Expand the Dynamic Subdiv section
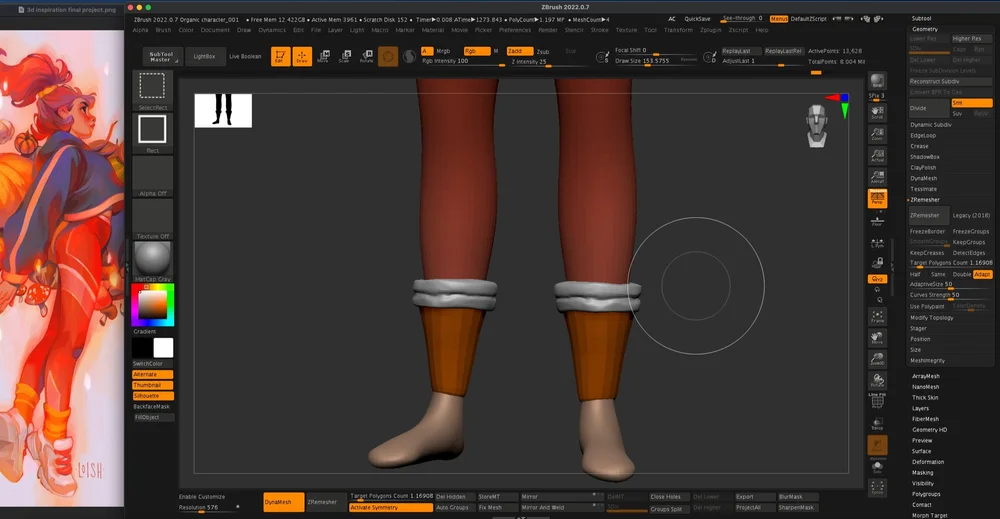The image size is (1000, 519). tap(930, 125)
